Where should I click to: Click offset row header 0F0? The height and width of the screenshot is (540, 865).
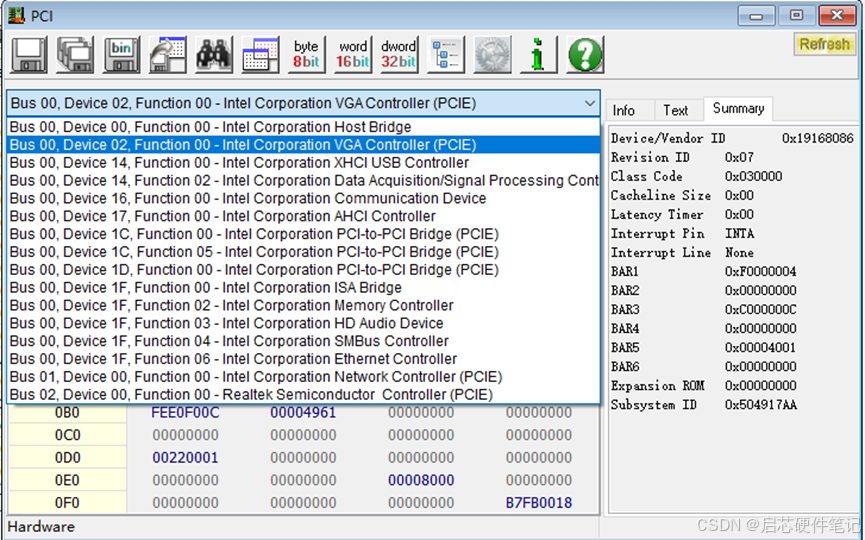pyautogui.click(x=67, y=503)
